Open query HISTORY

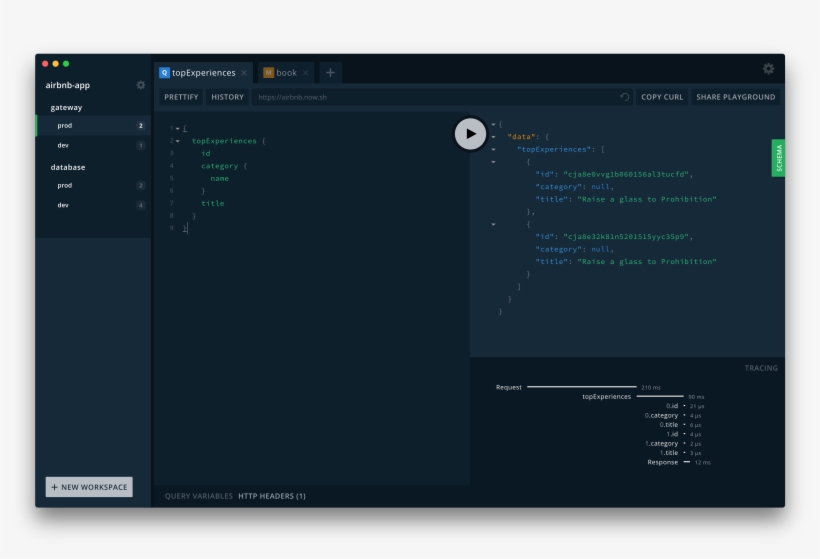pyautogui.click(x=227, y=97)
